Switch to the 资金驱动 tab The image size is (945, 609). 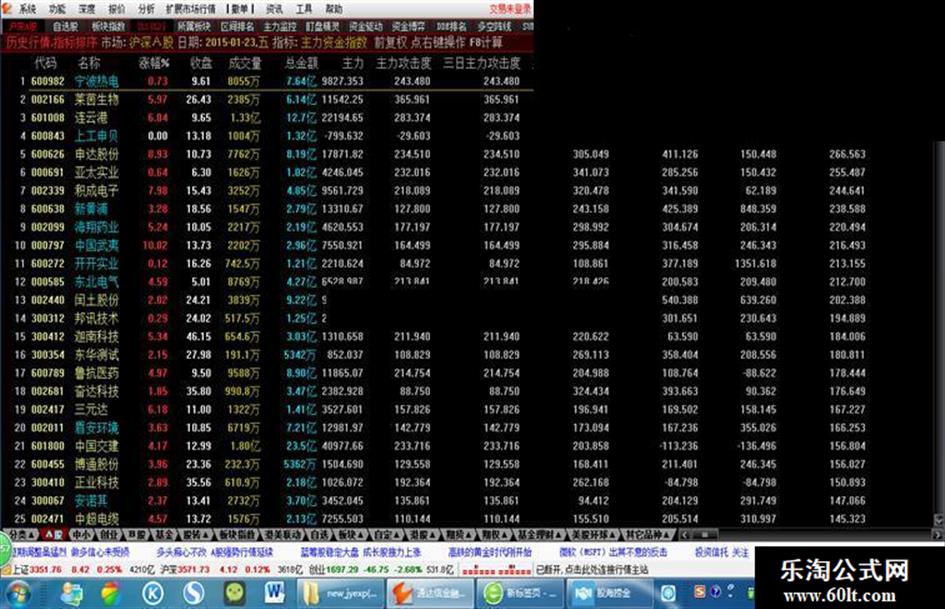(366, 27)
